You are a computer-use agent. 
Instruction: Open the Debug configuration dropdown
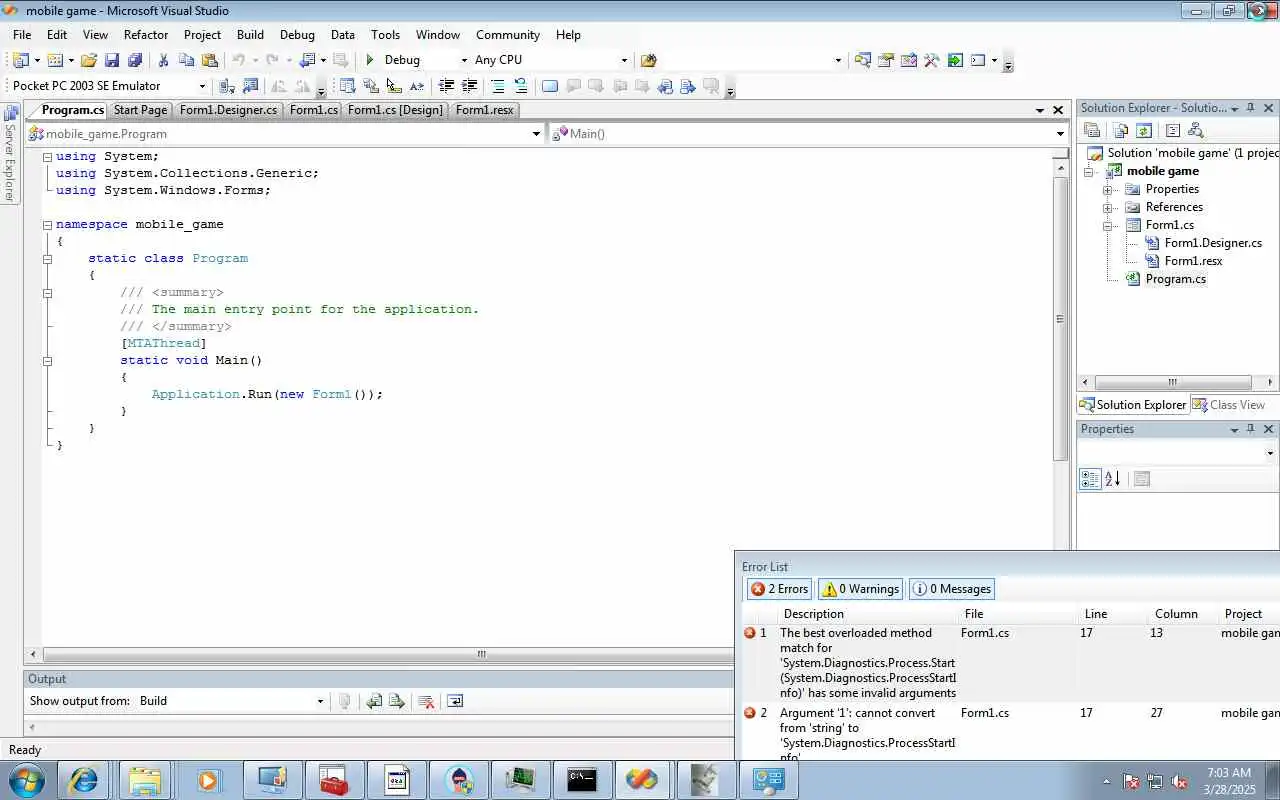tap(463, 60)
